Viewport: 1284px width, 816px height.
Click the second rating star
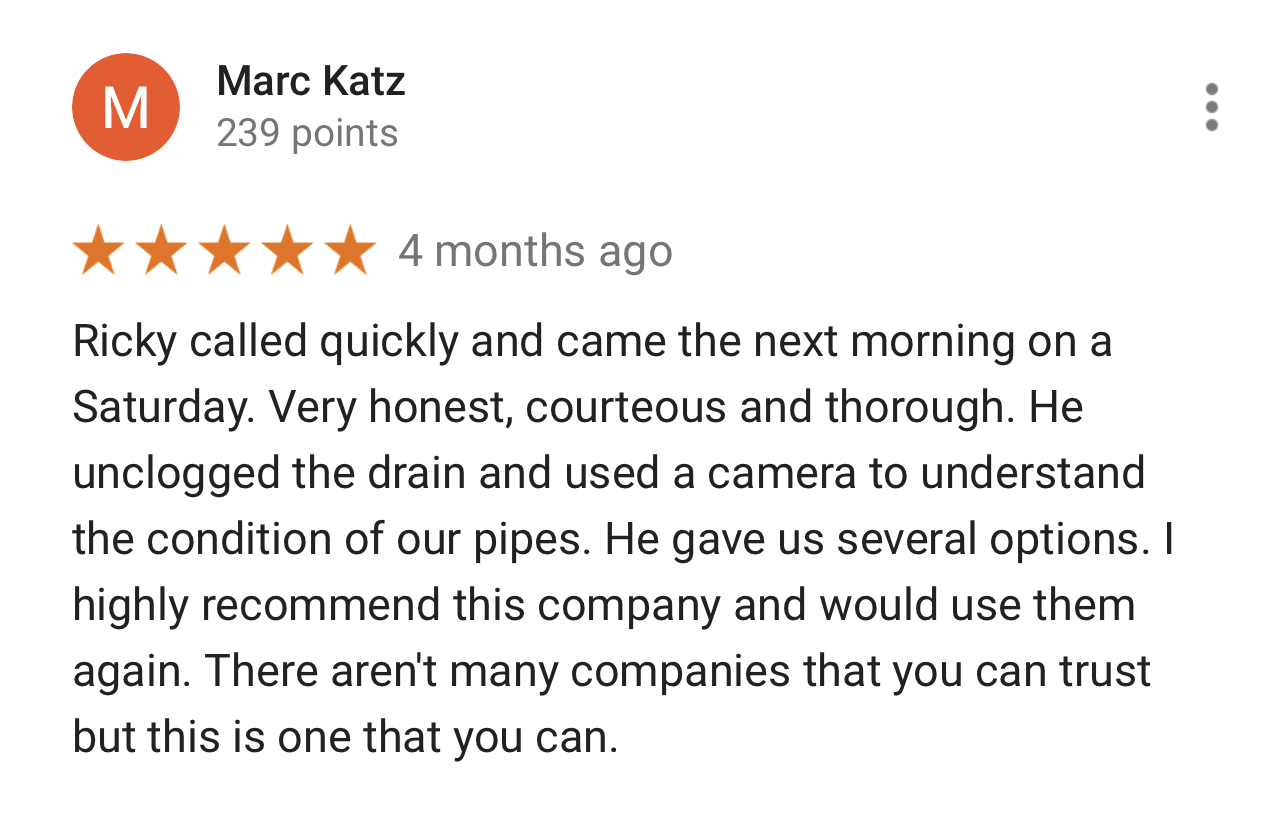(161, 250)
